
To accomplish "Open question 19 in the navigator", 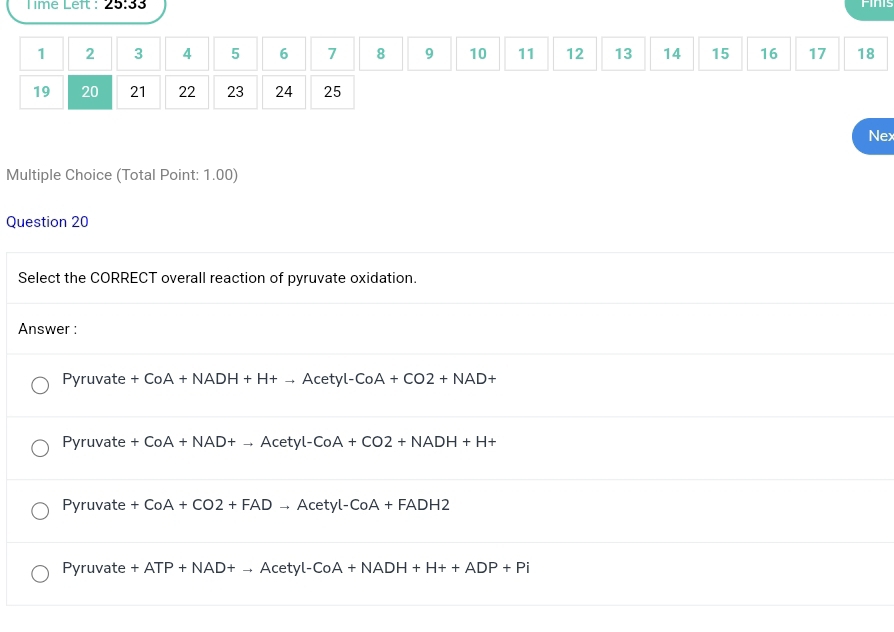I will pyautogui.click(x=41, y=92).
